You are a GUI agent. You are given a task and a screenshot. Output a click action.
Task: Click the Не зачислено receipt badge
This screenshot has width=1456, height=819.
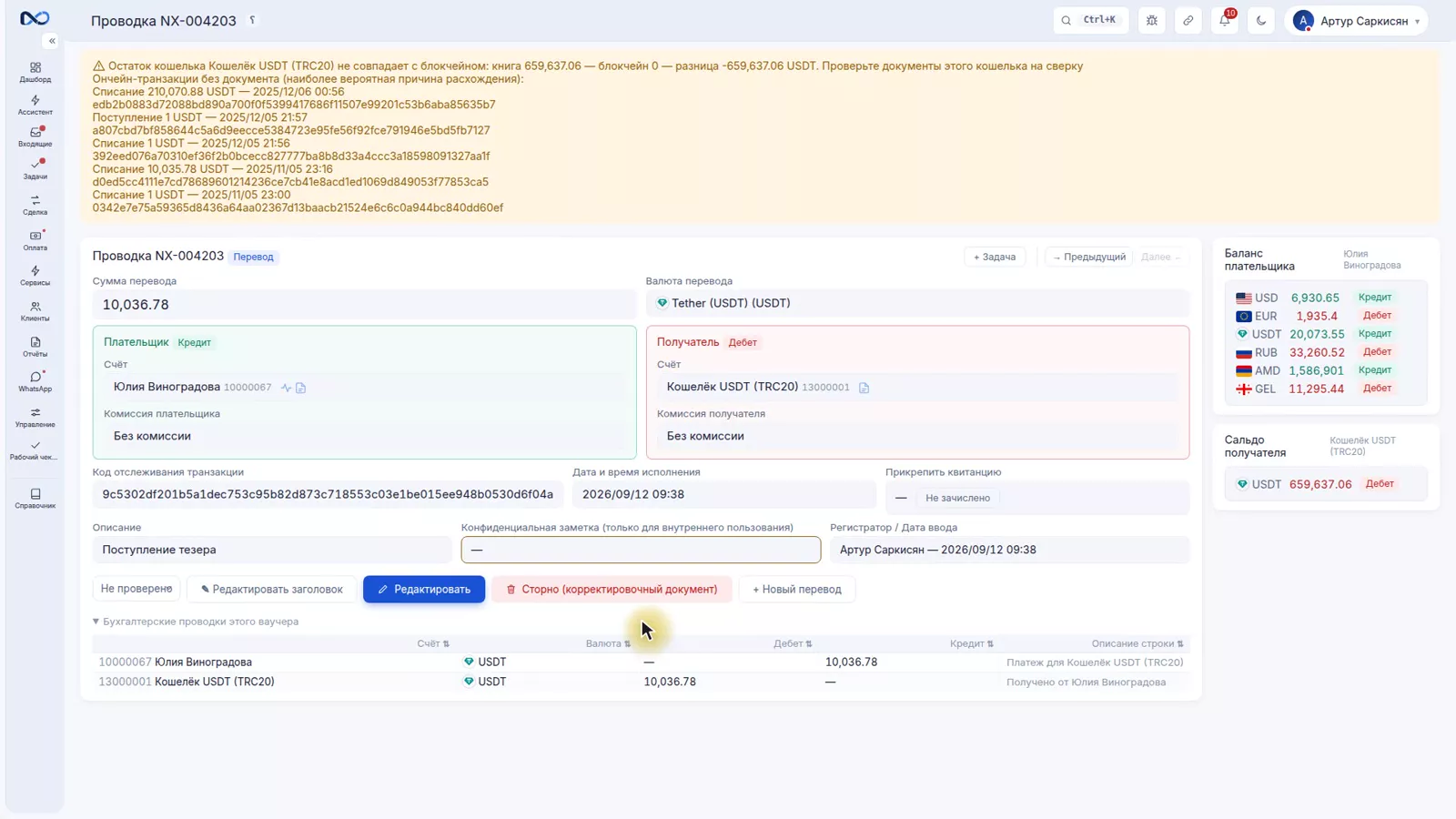(957, 498)
